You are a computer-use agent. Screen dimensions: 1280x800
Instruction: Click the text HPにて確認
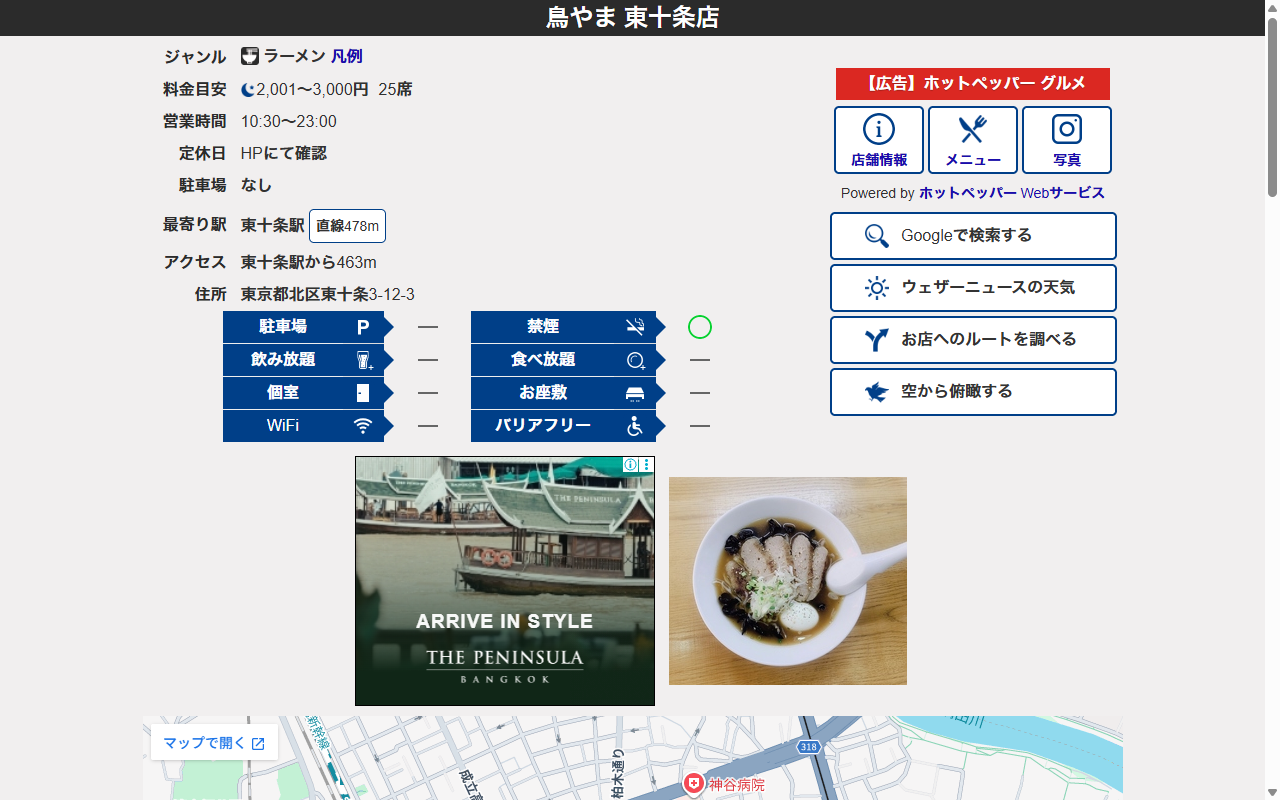coord(284,154)
